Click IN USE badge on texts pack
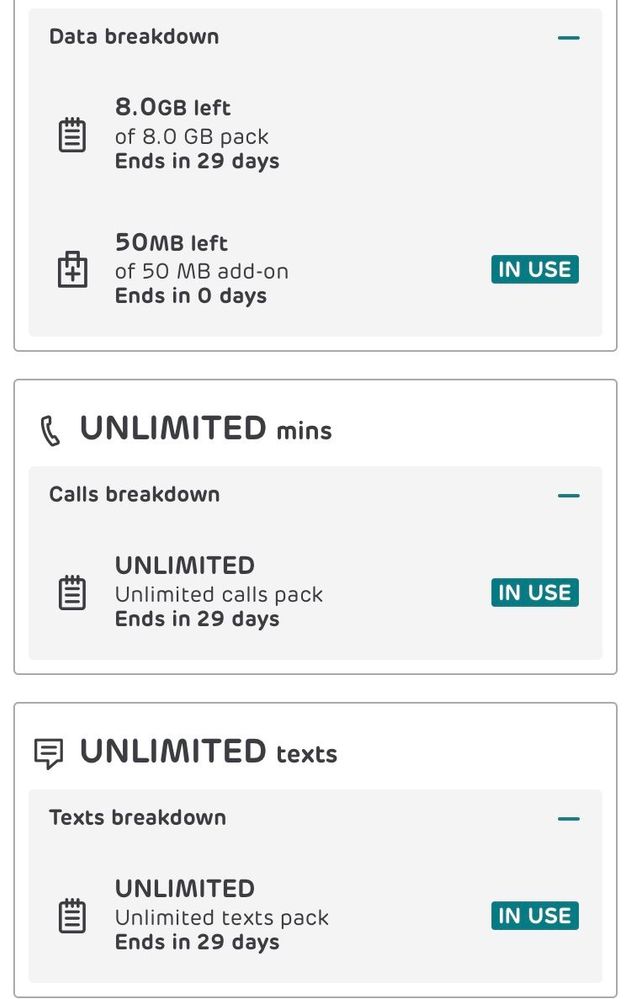Viewport: 631px width, 999px height. (x=535, y=915)
